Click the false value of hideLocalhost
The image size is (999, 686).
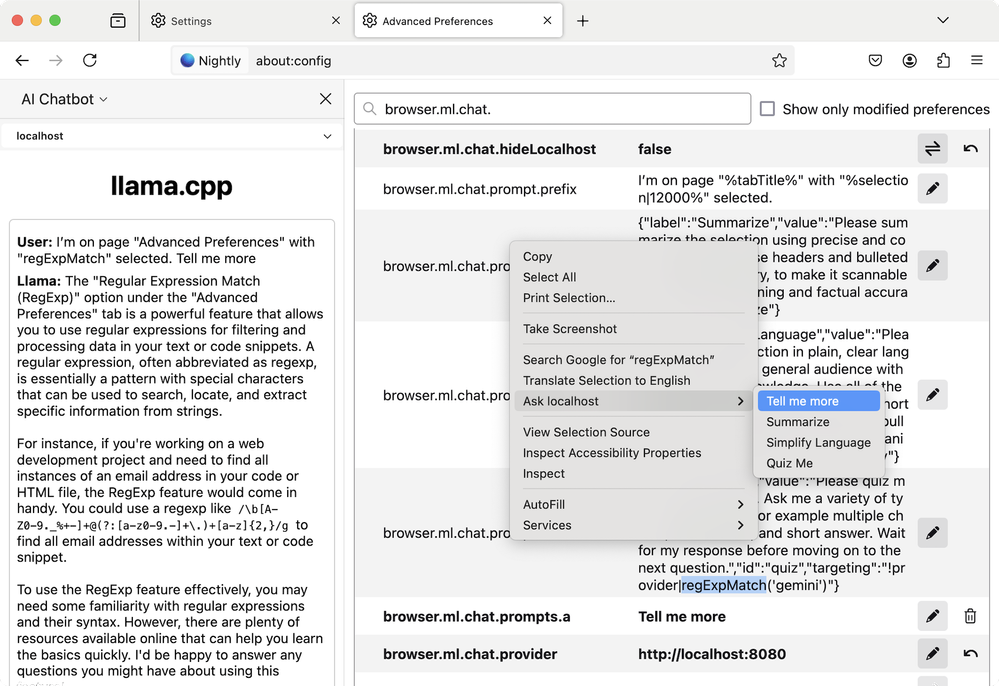pos(654,149)
